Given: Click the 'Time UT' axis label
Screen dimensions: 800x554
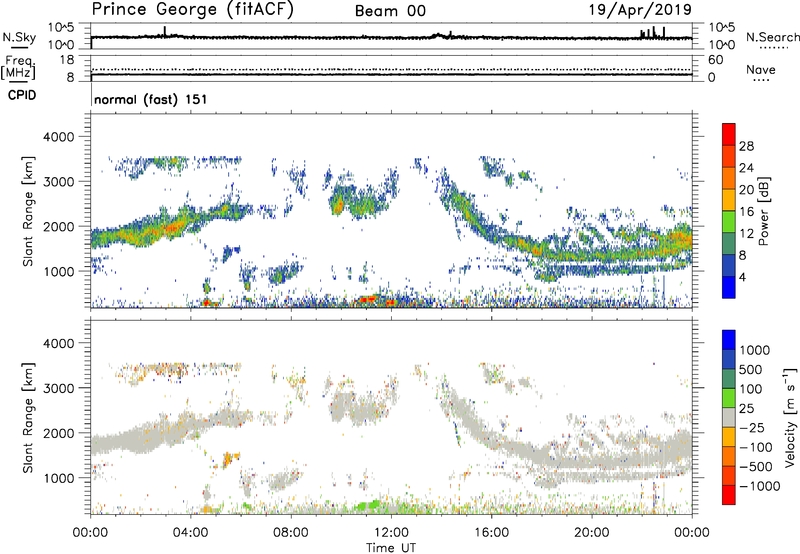Looking at the screenshot, I should (x=391, y=548).
